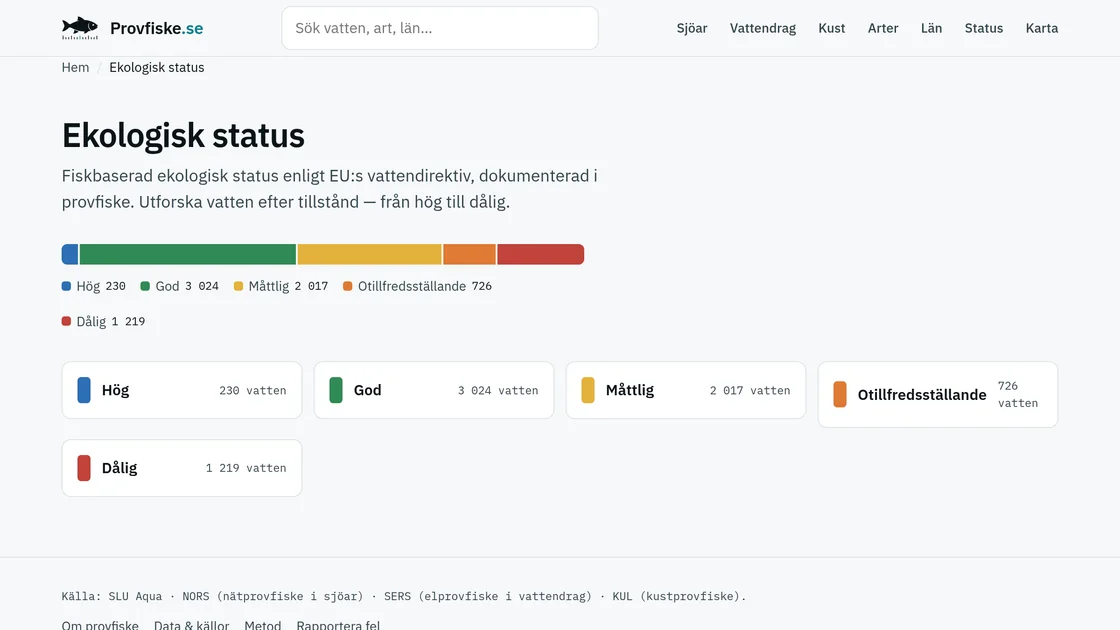This screenshot has width=1120, height=630.
Task: Select the red Dålig bar segment
Action: (541, 254)
